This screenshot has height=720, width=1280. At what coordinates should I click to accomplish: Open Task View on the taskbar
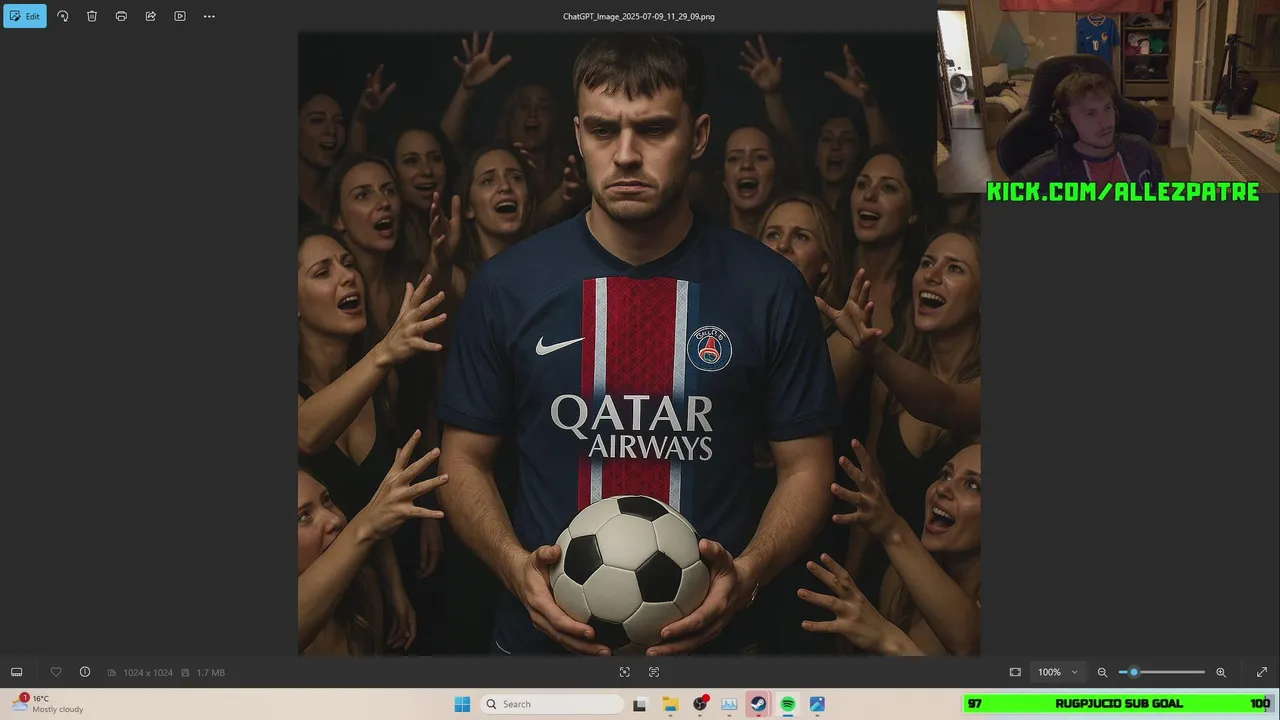tap(640, 704)
